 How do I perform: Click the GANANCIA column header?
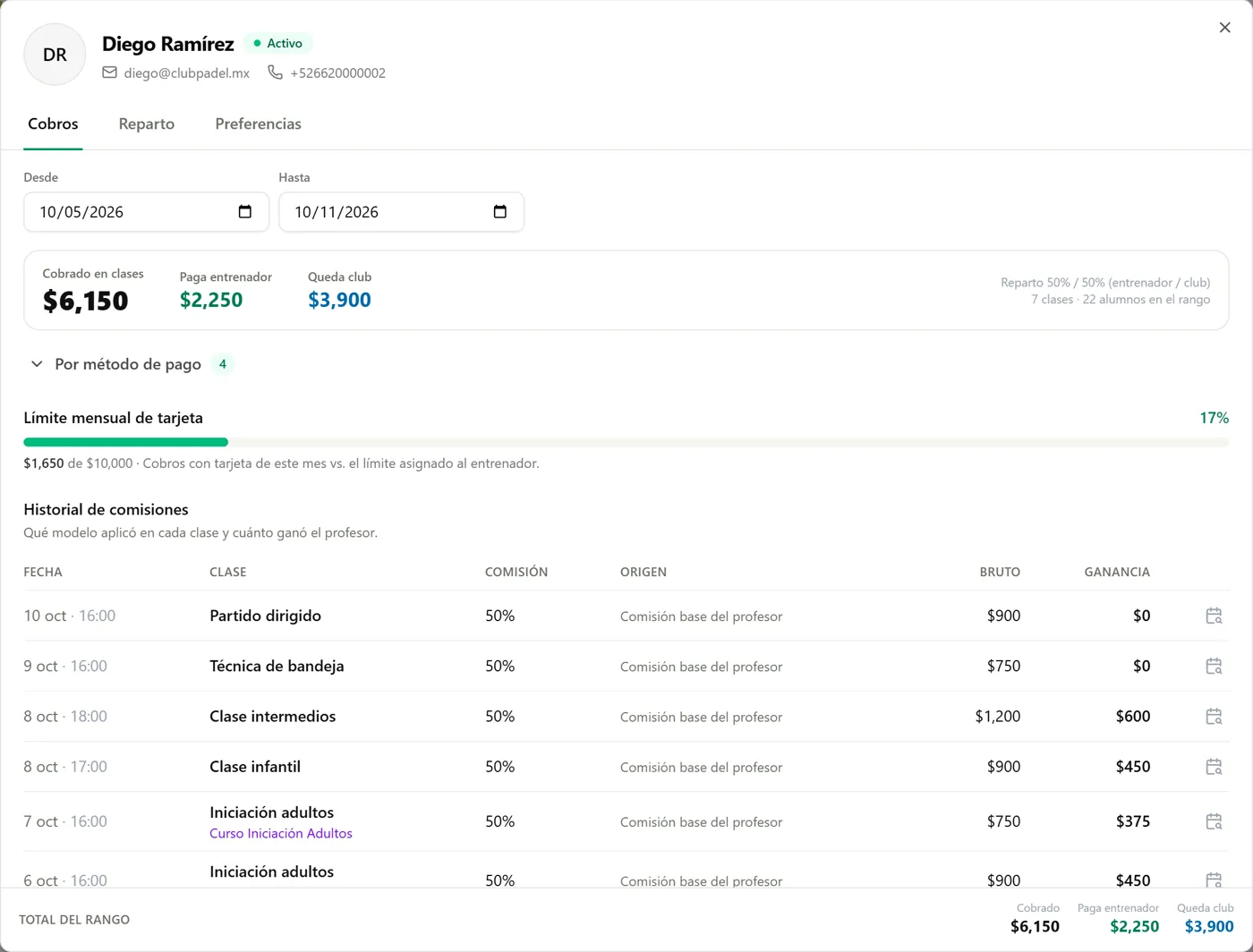[1117, 572]
